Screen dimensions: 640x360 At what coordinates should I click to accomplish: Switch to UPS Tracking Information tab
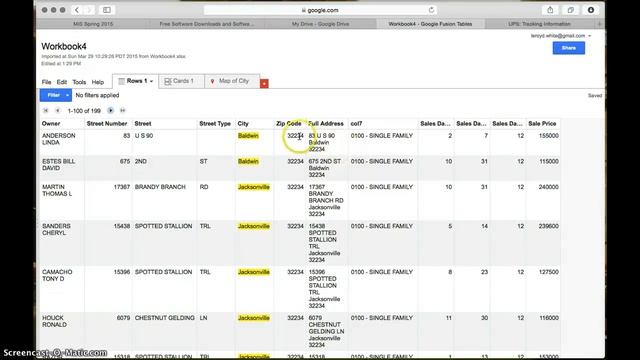539,24
